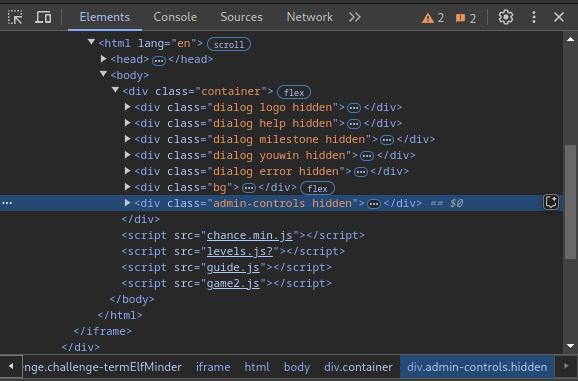Image resolution: width=578 pixels, height=381 pixels.
Task: Select div.container breadcrumb
Action: click(x=358, y=367)
